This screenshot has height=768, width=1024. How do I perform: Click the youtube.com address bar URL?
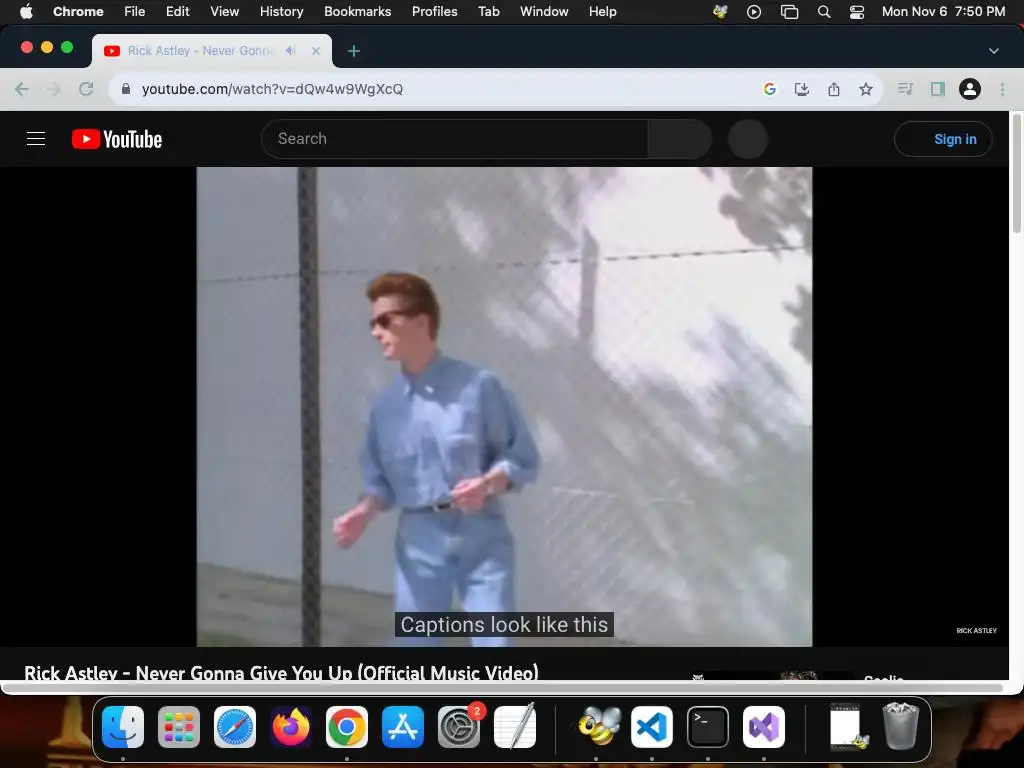point(272,89)
